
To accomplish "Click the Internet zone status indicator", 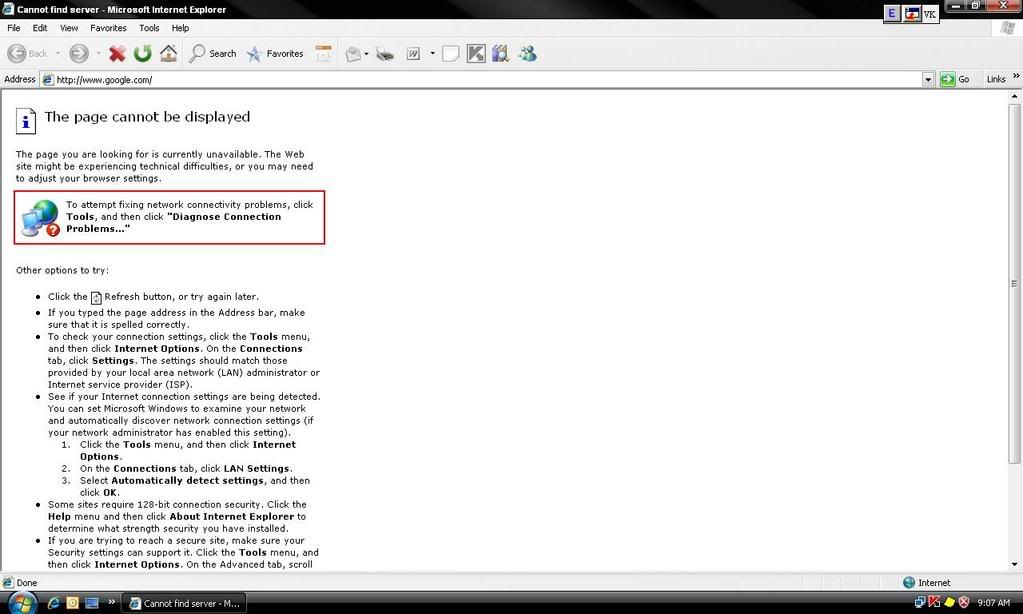I will pyautogui.click(x=926, y=583).
